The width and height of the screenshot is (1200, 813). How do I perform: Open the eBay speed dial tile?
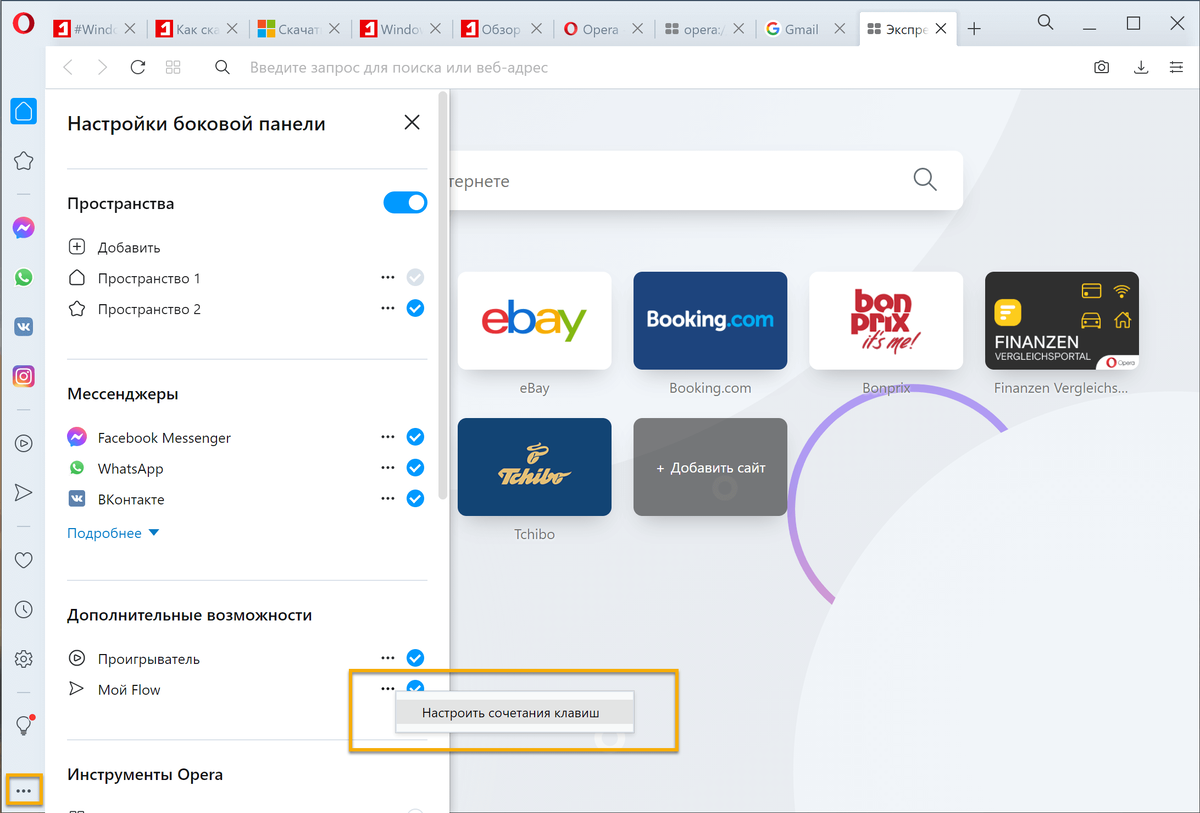(534, 321)
